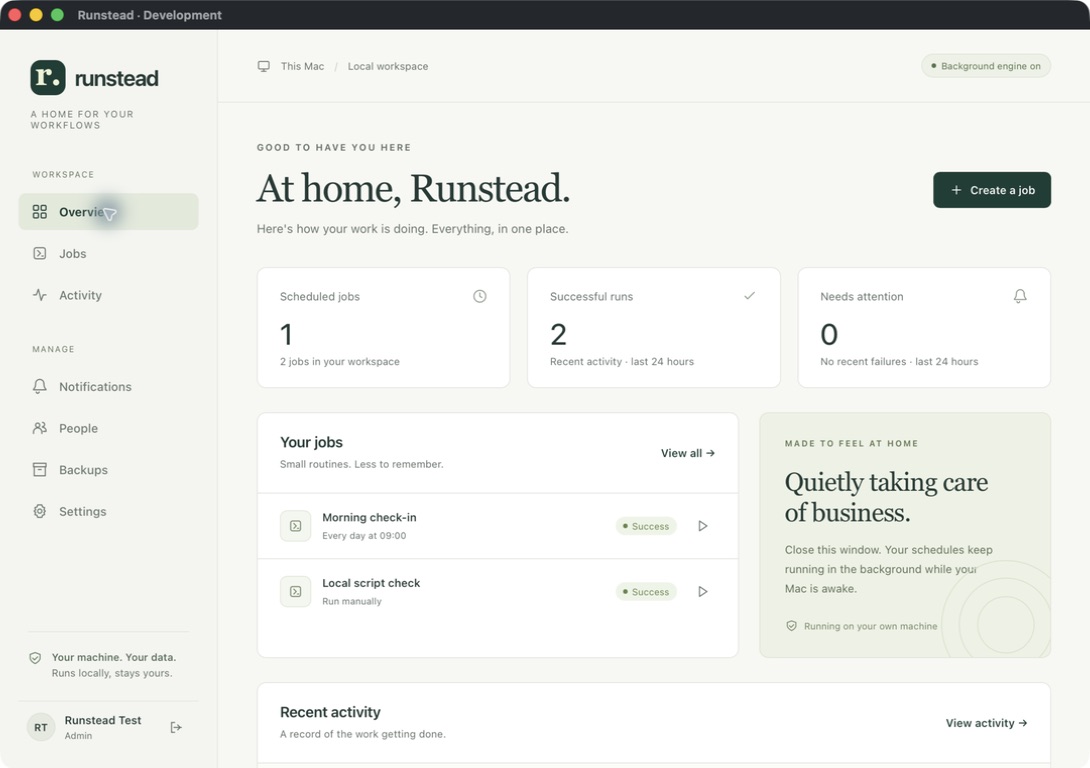Click the checkmark icon on Successful runs card

(x=749, y=295)
